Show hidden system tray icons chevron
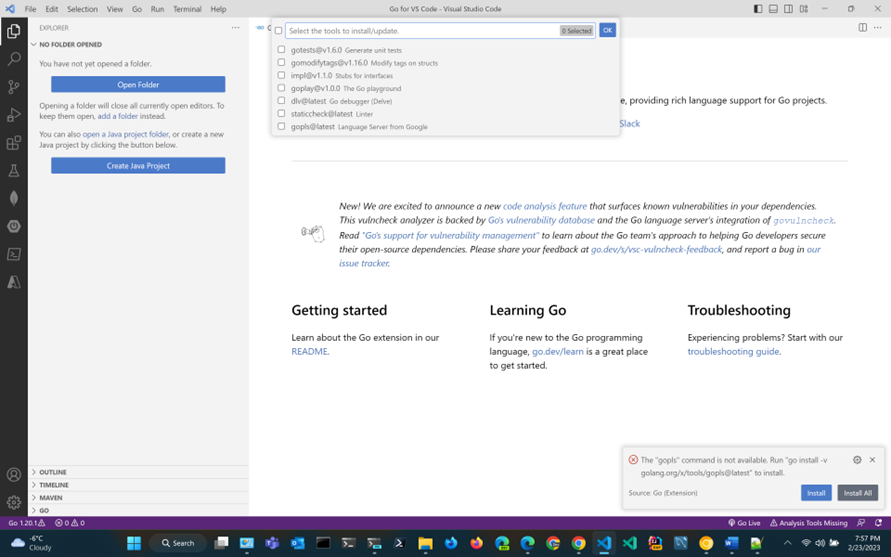 pyautogui.click(x=788, y=543)
